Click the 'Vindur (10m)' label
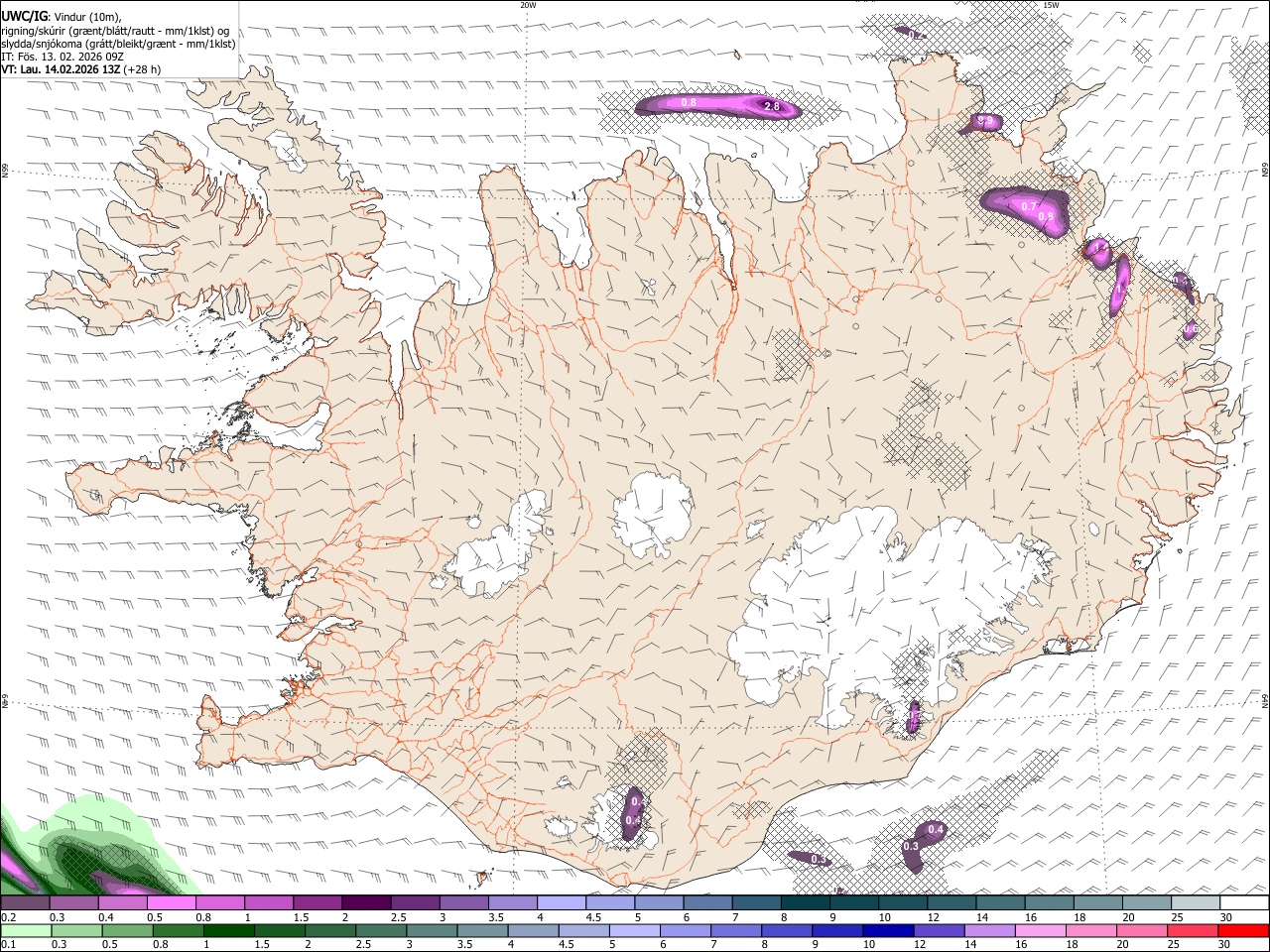This screenshot has height=952, width=1270. tap(86, 17)
